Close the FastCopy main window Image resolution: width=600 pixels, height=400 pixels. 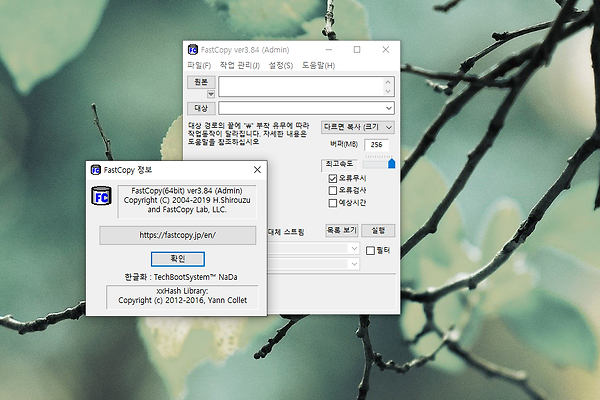[x=386, y=50]
